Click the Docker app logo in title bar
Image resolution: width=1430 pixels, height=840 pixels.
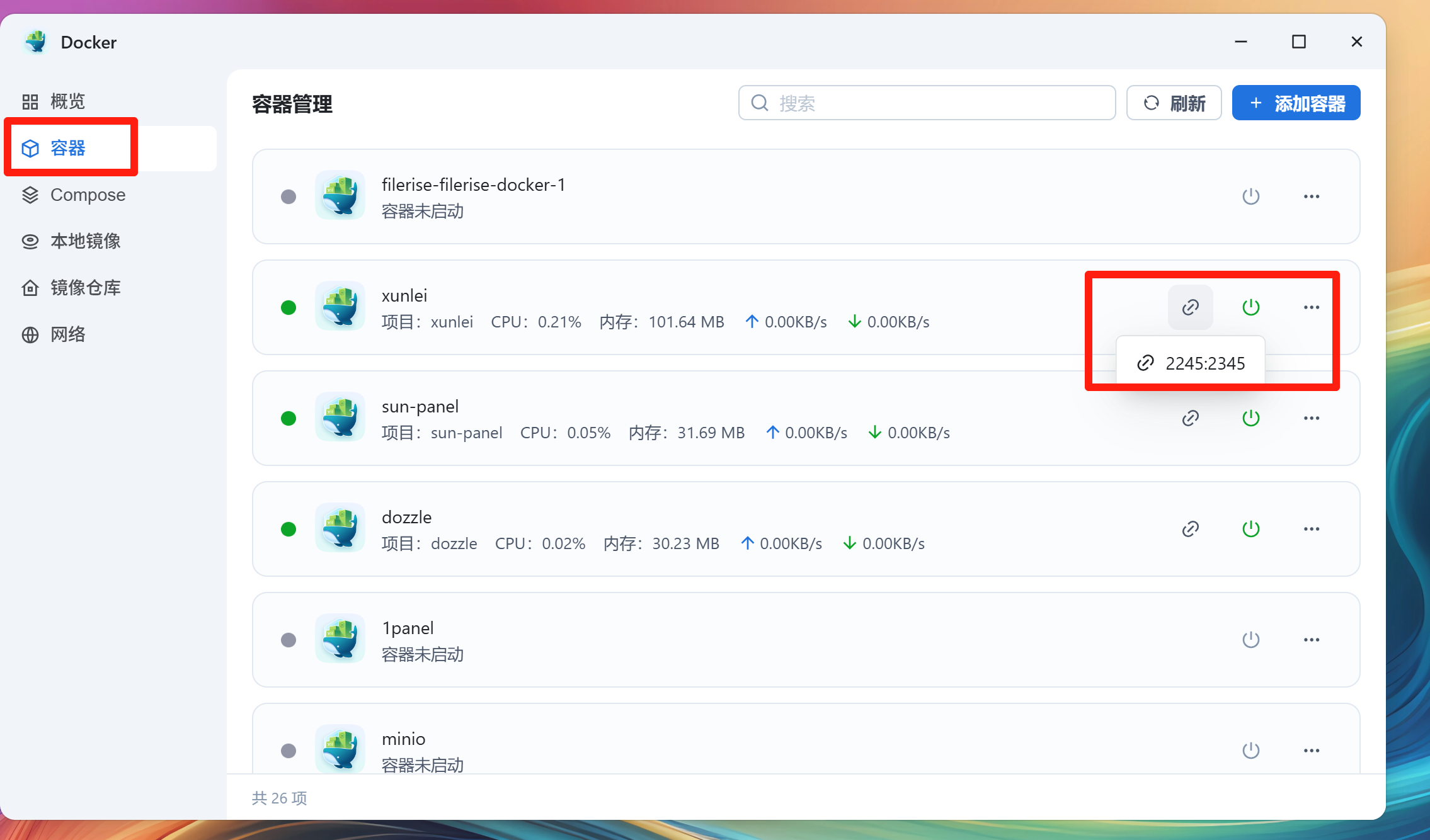click(x=36, y=42)
